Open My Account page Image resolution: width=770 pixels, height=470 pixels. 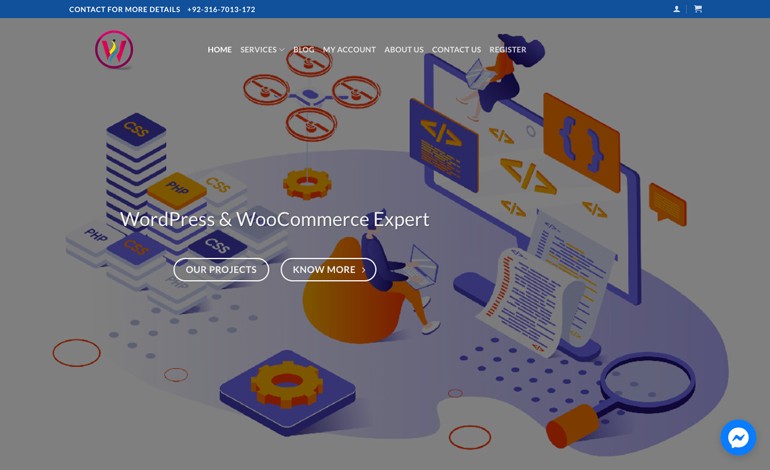(x=349, y=50)
